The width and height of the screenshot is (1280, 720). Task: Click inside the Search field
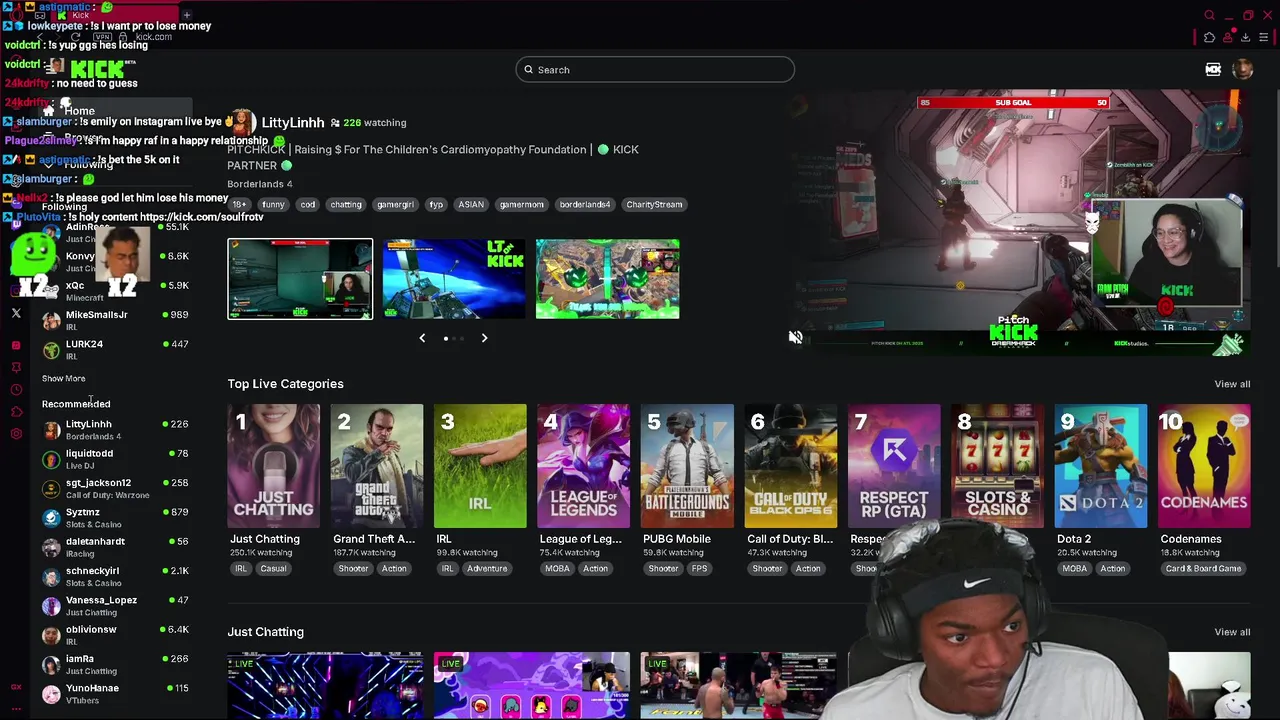pyautogui.click(x=655, y=69)
